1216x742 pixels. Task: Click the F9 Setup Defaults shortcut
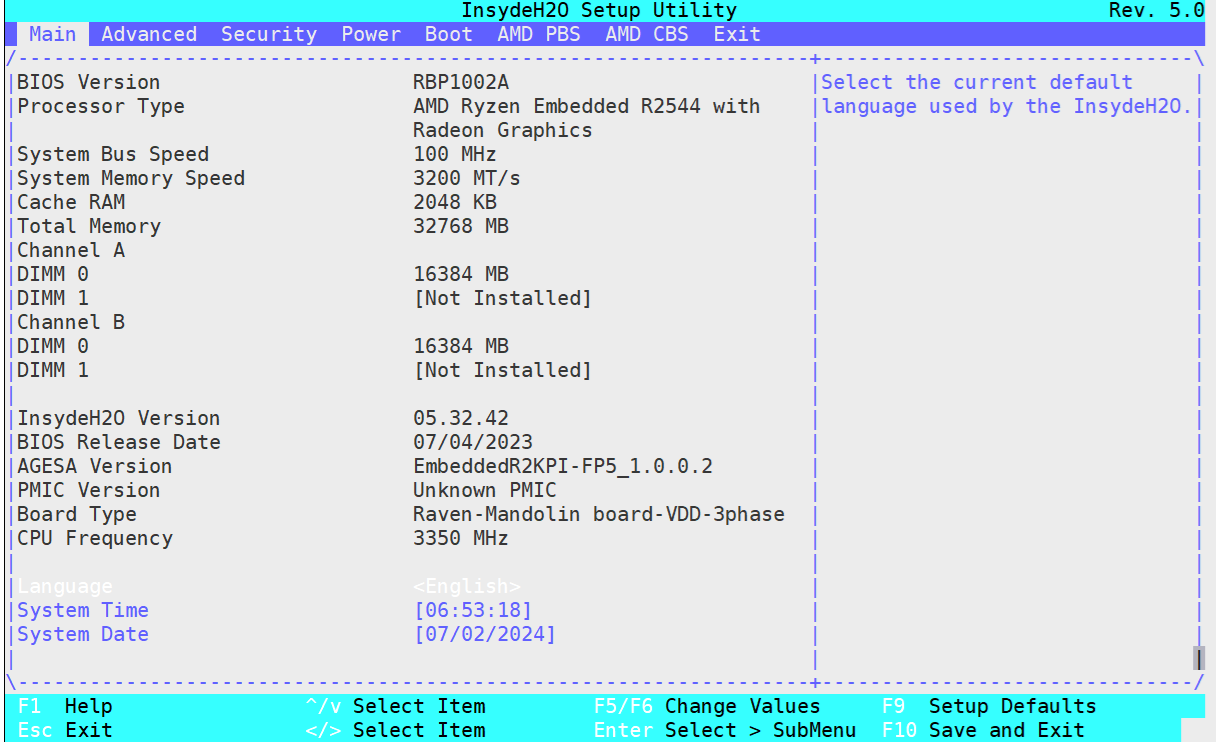[989, 706]
